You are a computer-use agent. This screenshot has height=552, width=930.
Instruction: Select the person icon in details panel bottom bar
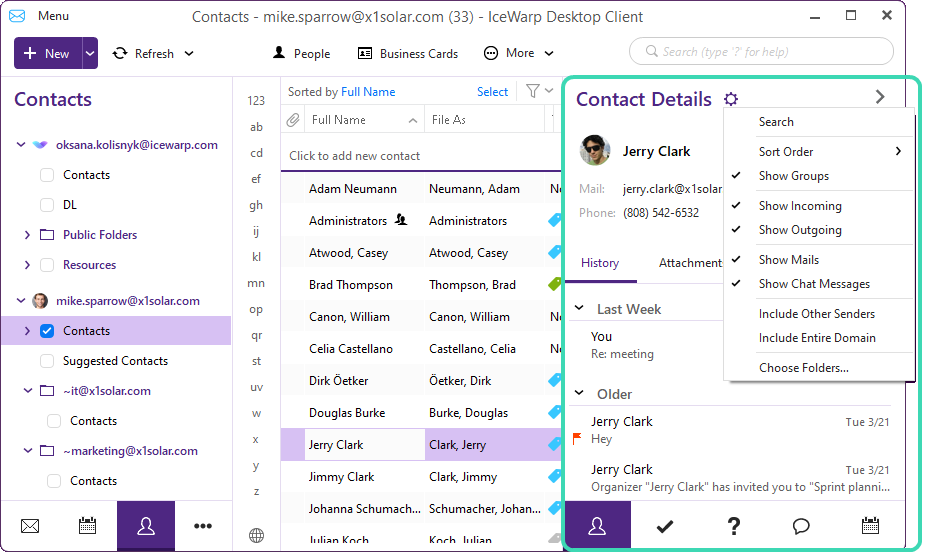click(597, 526)
